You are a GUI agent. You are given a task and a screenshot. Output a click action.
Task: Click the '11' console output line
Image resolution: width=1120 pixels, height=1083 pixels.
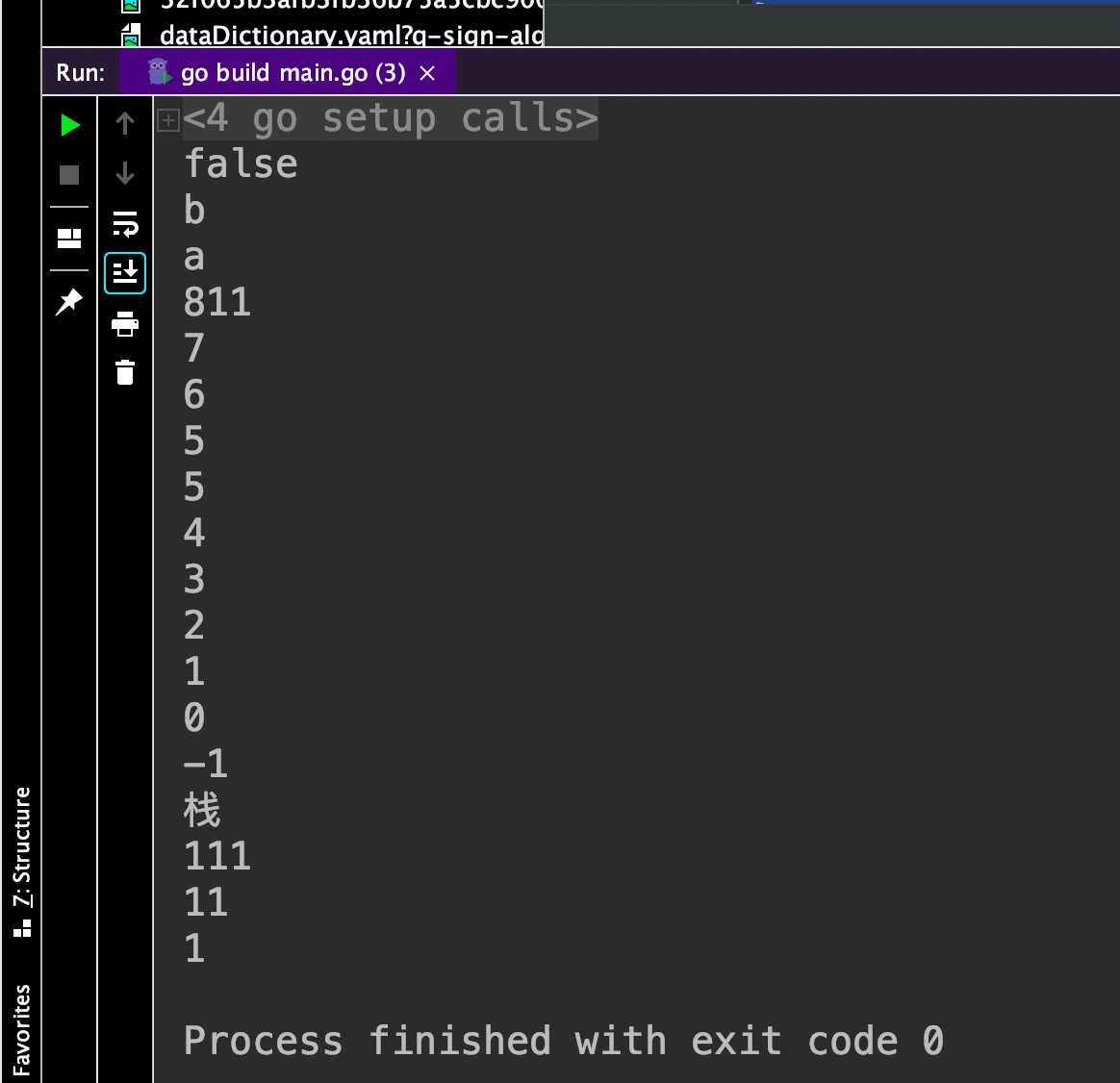pos(206,902)
